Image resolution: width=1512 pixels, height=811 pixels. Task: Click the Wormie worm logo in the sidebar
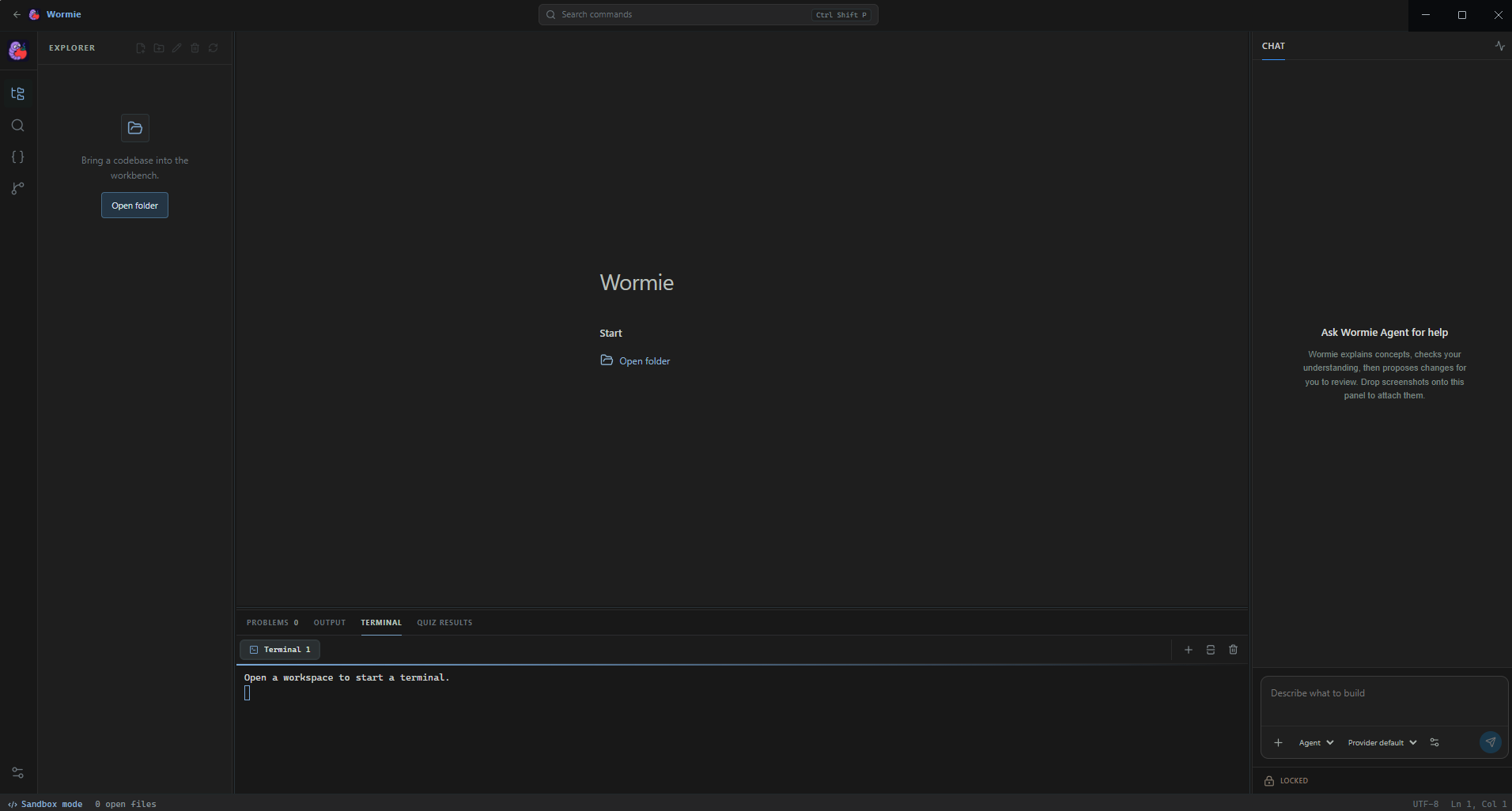[17, 50]
